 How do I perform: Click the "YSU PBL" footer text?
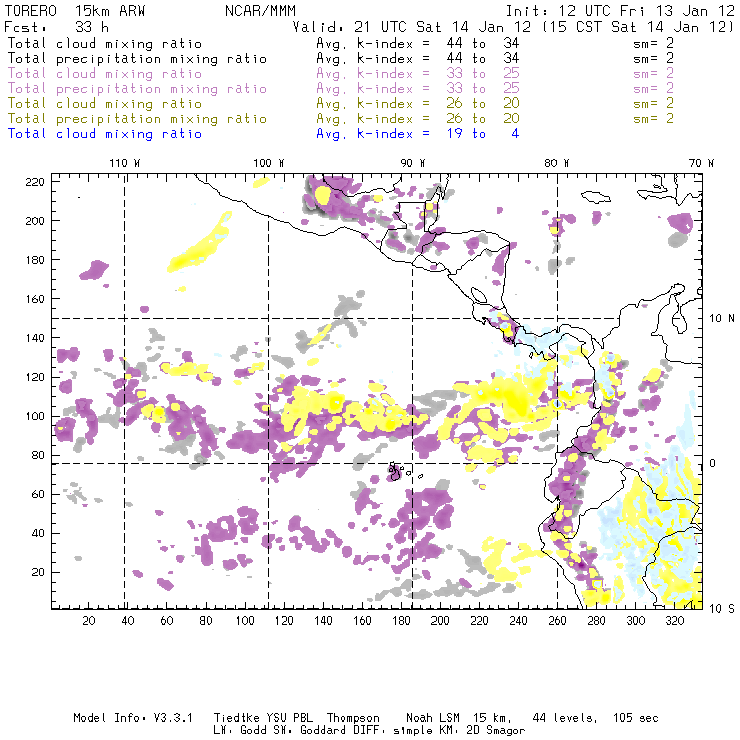pos(289,718)
